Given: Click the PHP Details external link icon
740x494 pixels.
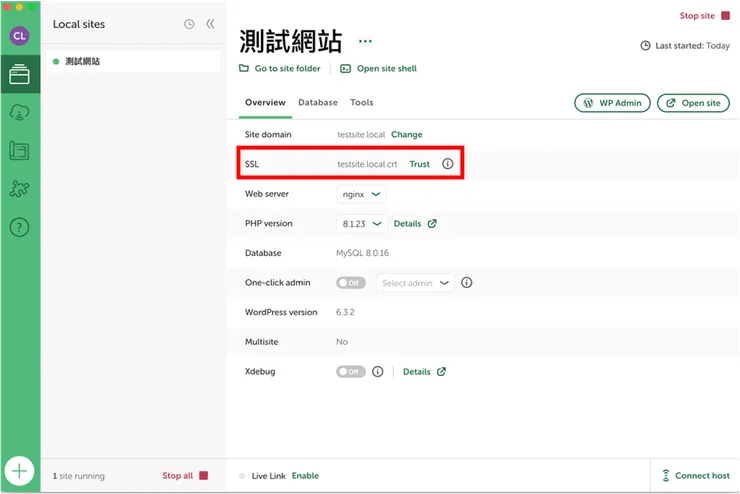Looking at the screenshot, I should [x=432, y=224].
